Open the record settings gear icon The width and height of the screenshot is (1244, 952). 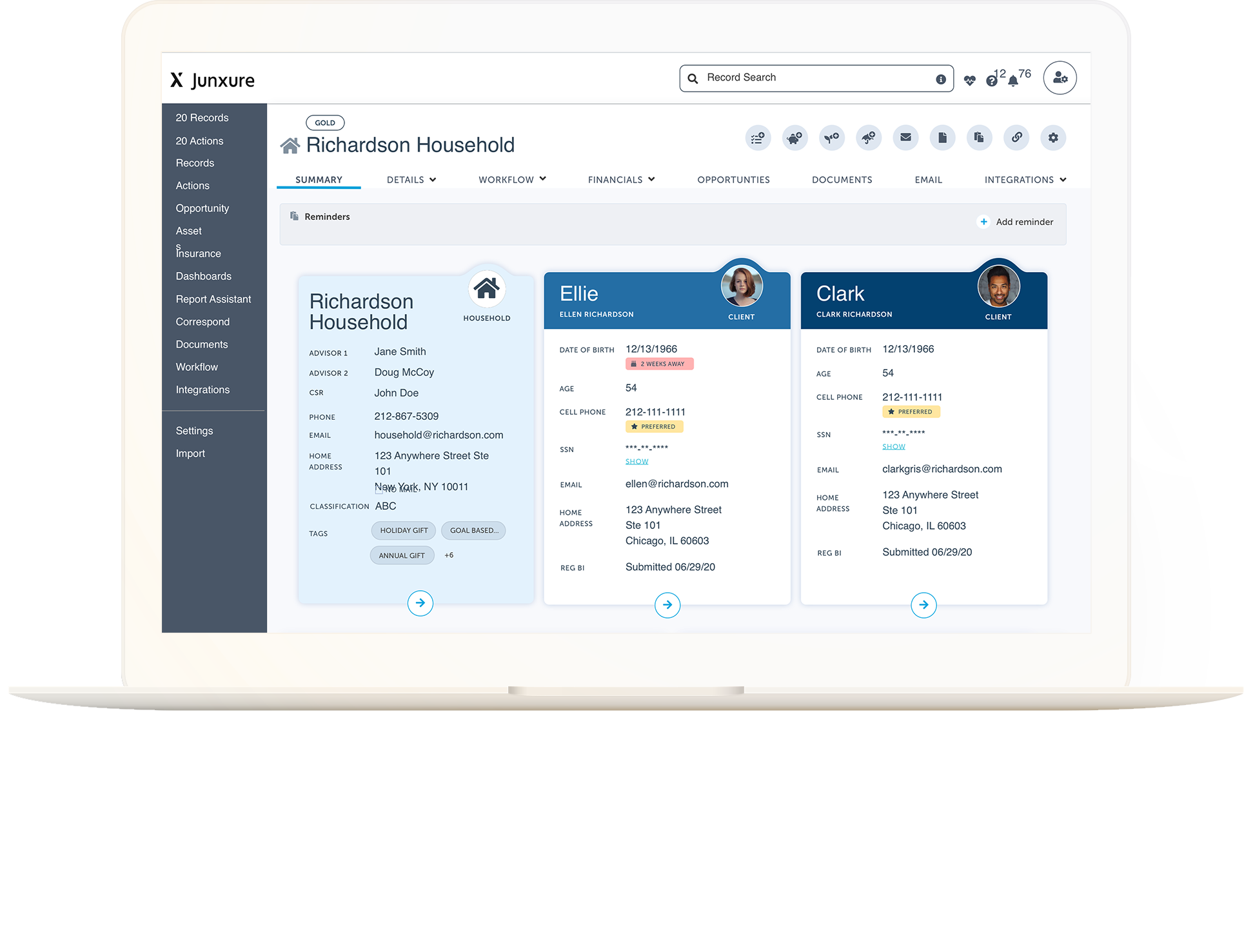pos(1053,137)
